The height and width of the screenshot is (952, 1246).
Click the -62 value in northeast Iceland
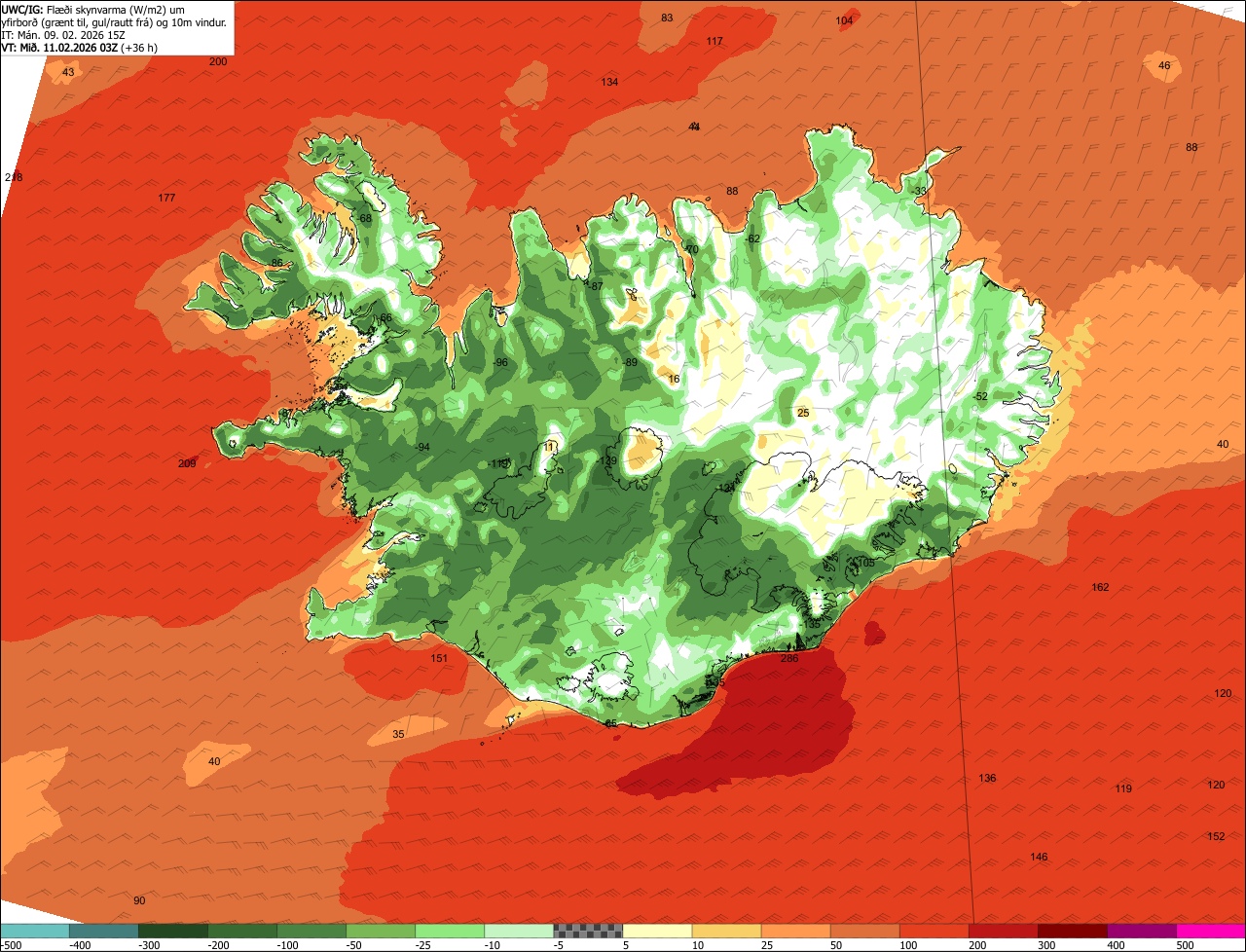coord(751,239)
